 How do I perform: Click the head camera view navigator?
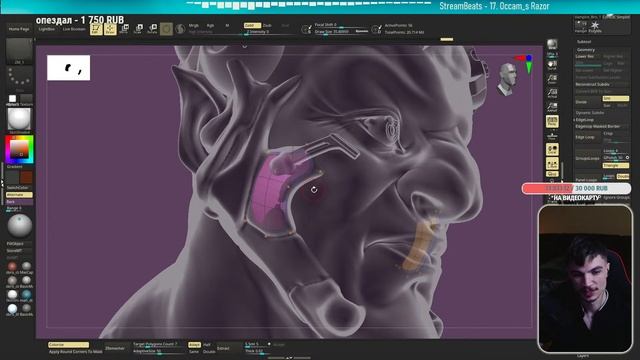[x=507, y=80]
